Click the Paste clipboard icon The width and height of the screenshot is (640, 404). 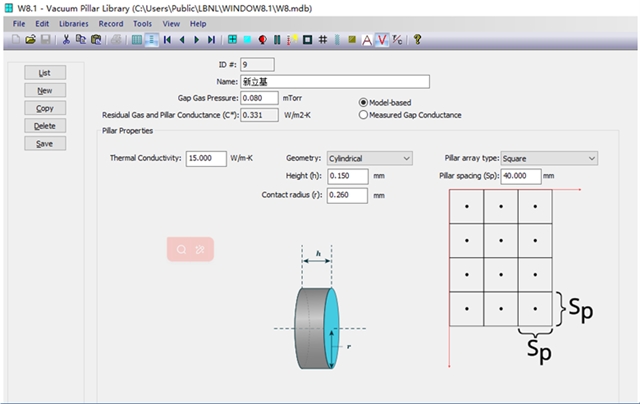(x=96, y=40)
